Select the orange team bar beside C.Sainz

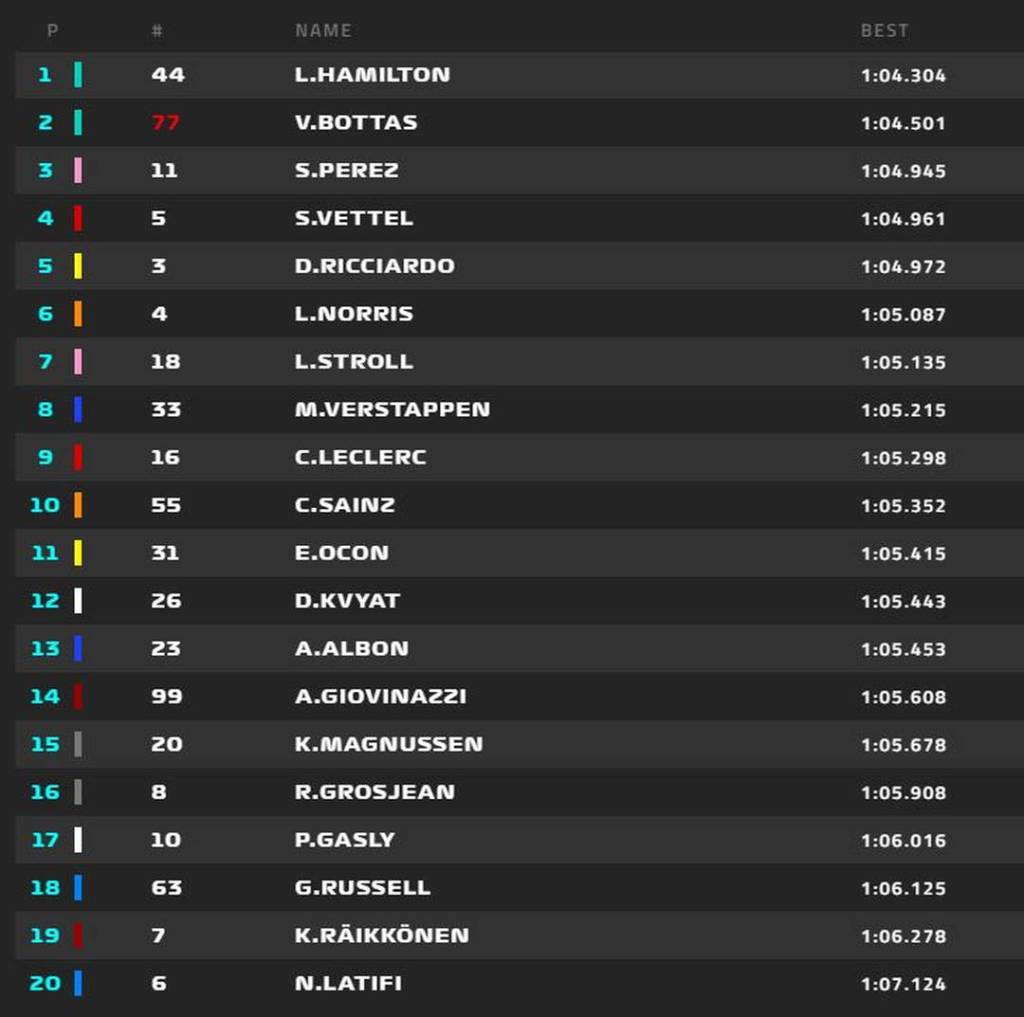point(78,505)
